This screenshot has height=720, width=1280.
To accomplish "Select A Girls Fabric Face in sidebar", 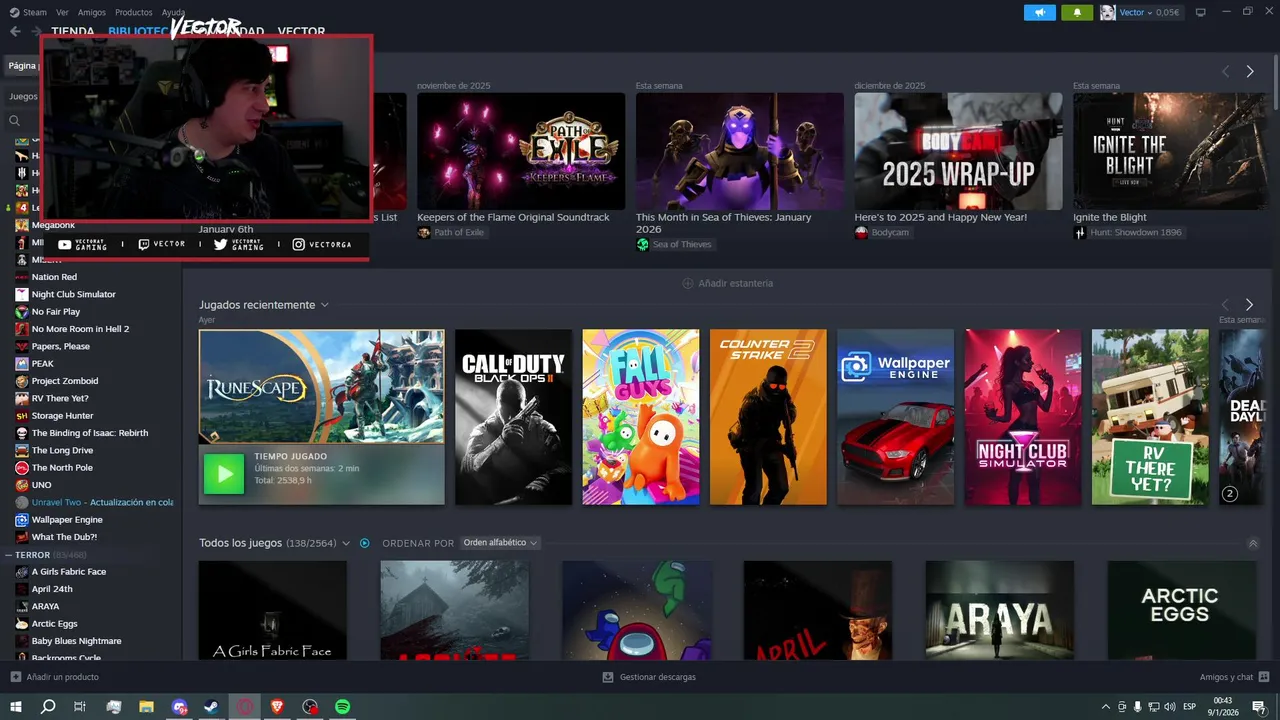I will tap(68, 571).
